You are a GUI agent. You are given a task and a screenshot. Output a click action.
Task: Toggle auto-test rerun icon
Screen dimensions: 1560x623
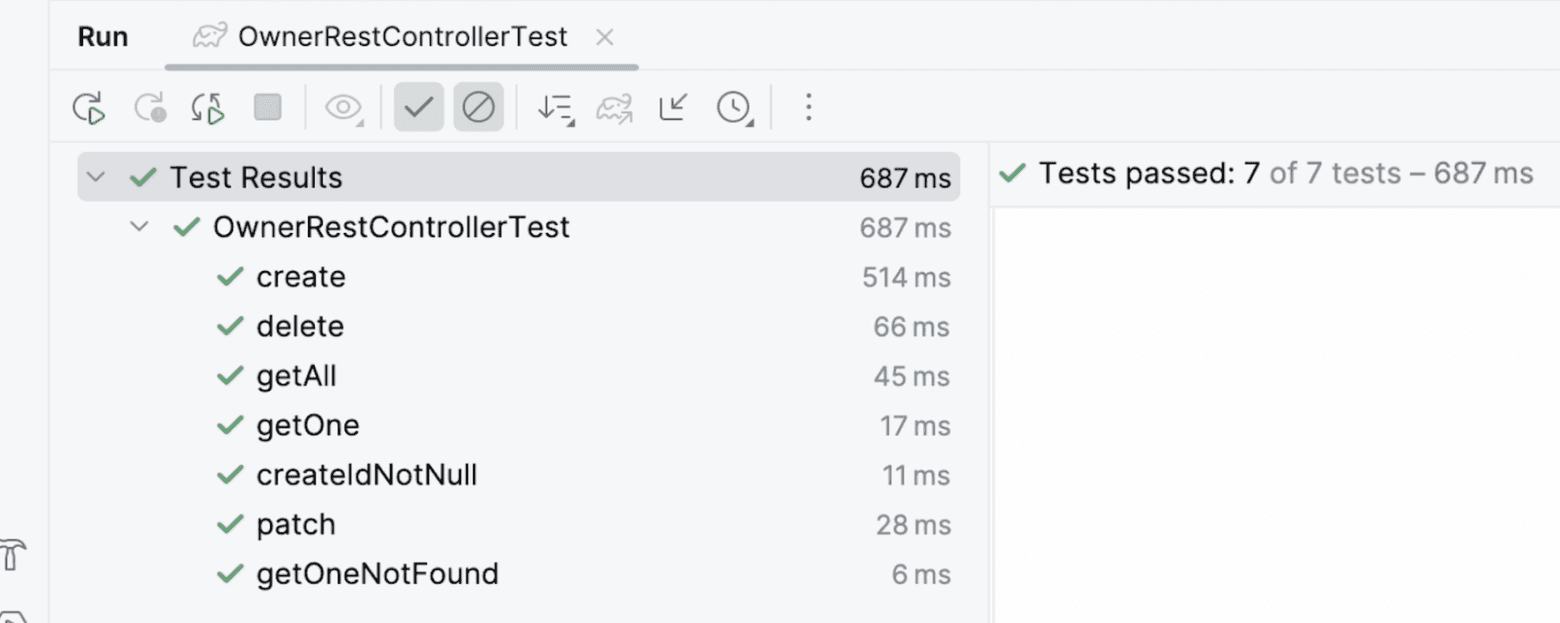(208, 107)
